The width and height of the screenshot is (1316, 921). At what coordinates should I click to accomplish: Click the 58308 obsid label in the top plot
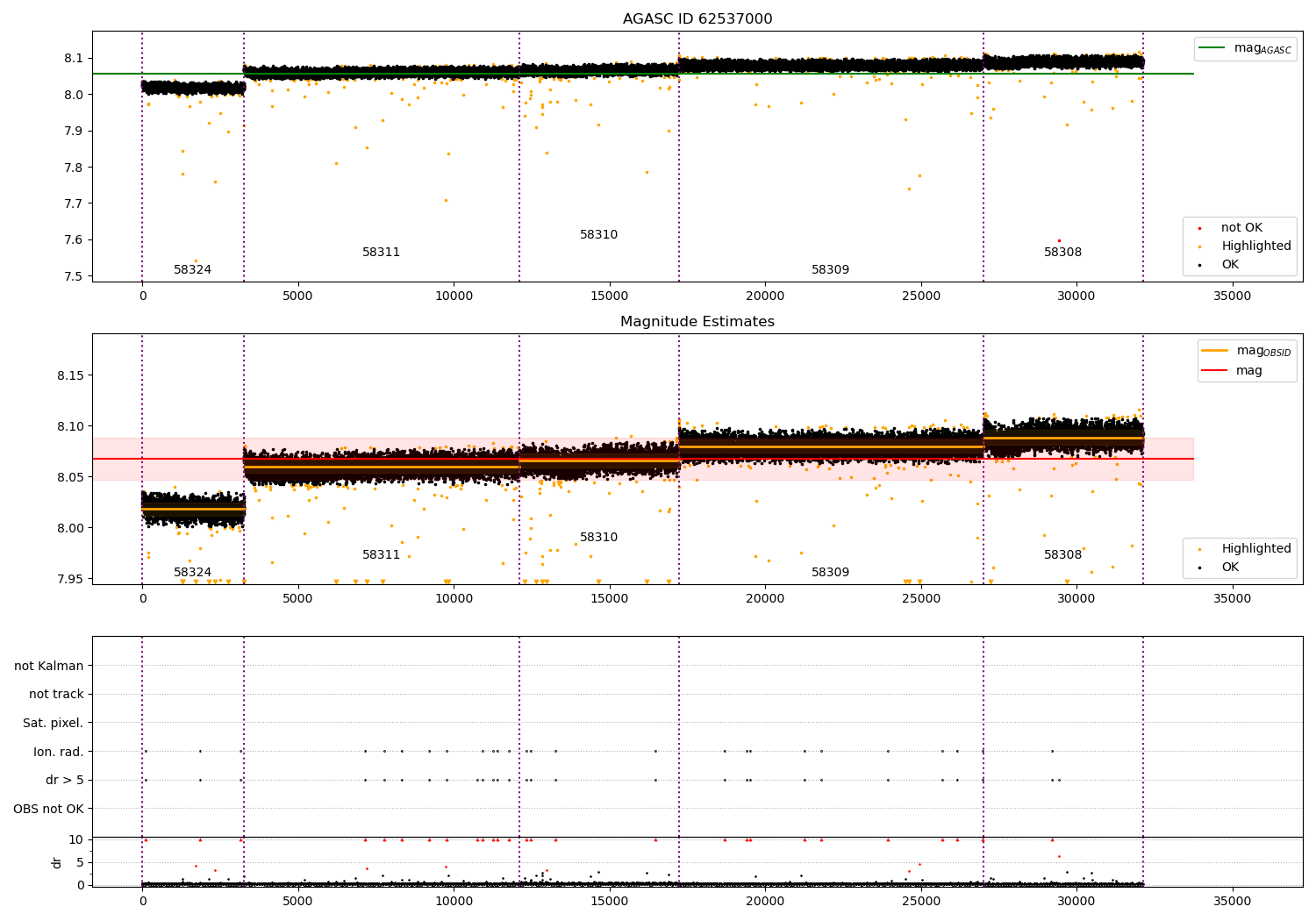1062,253
